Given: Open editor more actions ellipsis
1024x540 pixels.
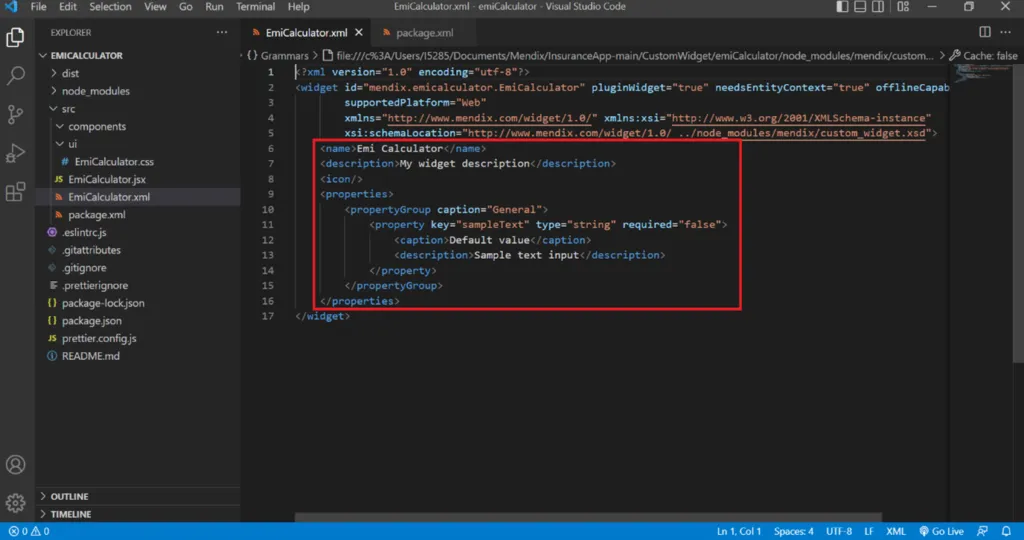Looking at the screenshot, I should (x=1006, y=32).
